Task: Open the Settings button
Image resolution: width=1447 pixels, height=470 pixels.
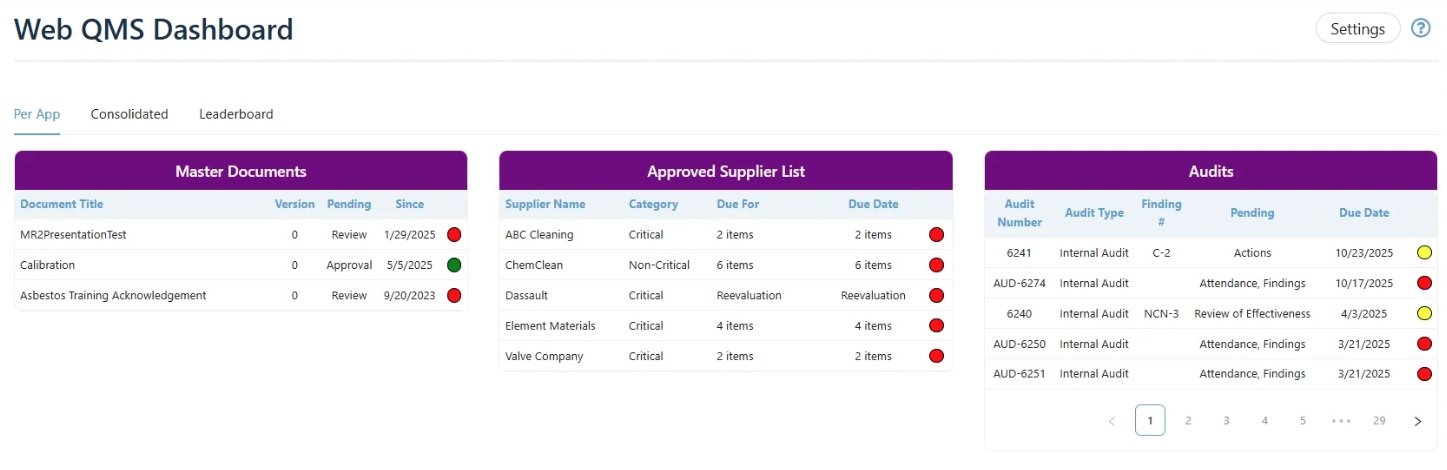Action: 1357,29
